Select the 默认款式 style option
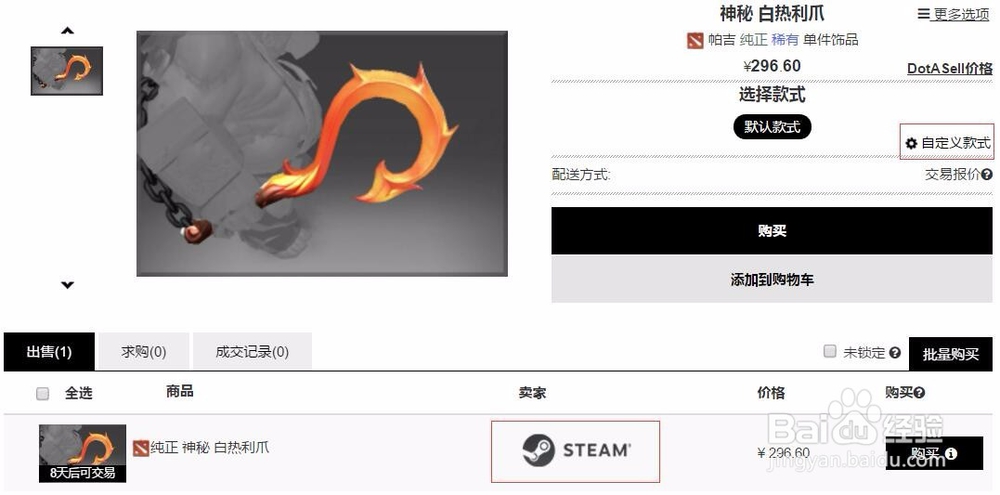Image resolution: width=1000 pixels, height=495 pixels. [x=772, y=127]
